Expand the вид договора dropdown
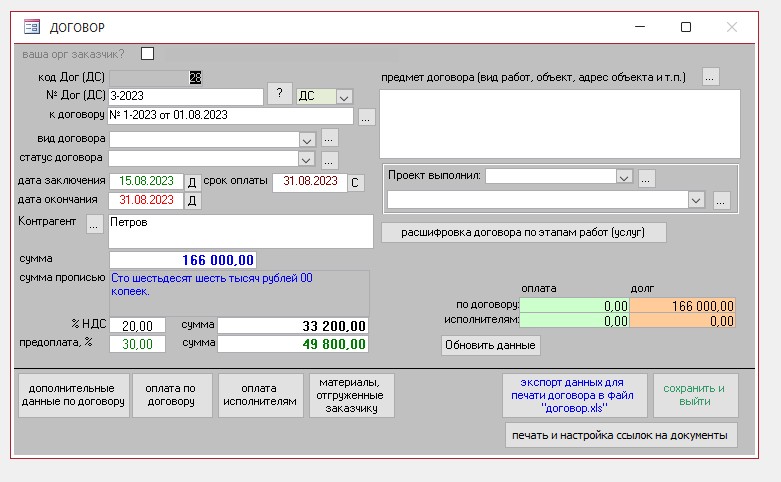 pos(307,139)
